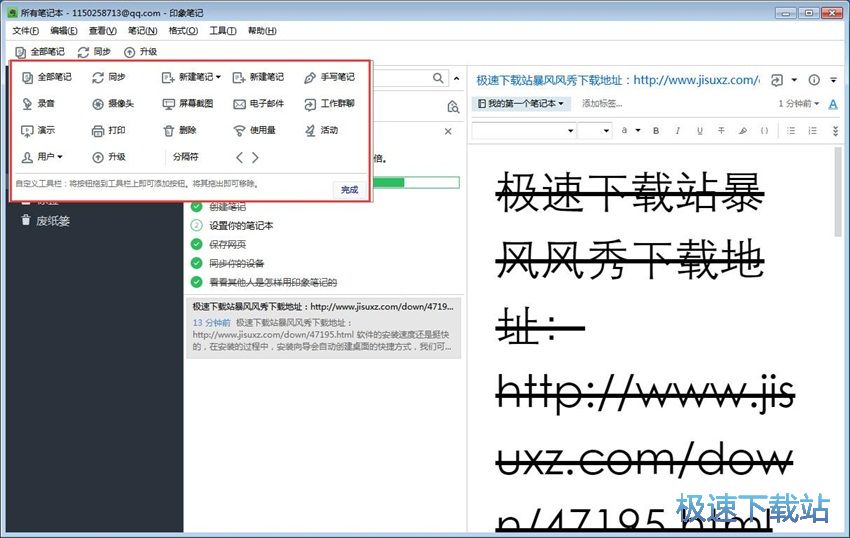Toggle numbered list
The width and height of the screenshot is (850, 538).
point(812,131)
